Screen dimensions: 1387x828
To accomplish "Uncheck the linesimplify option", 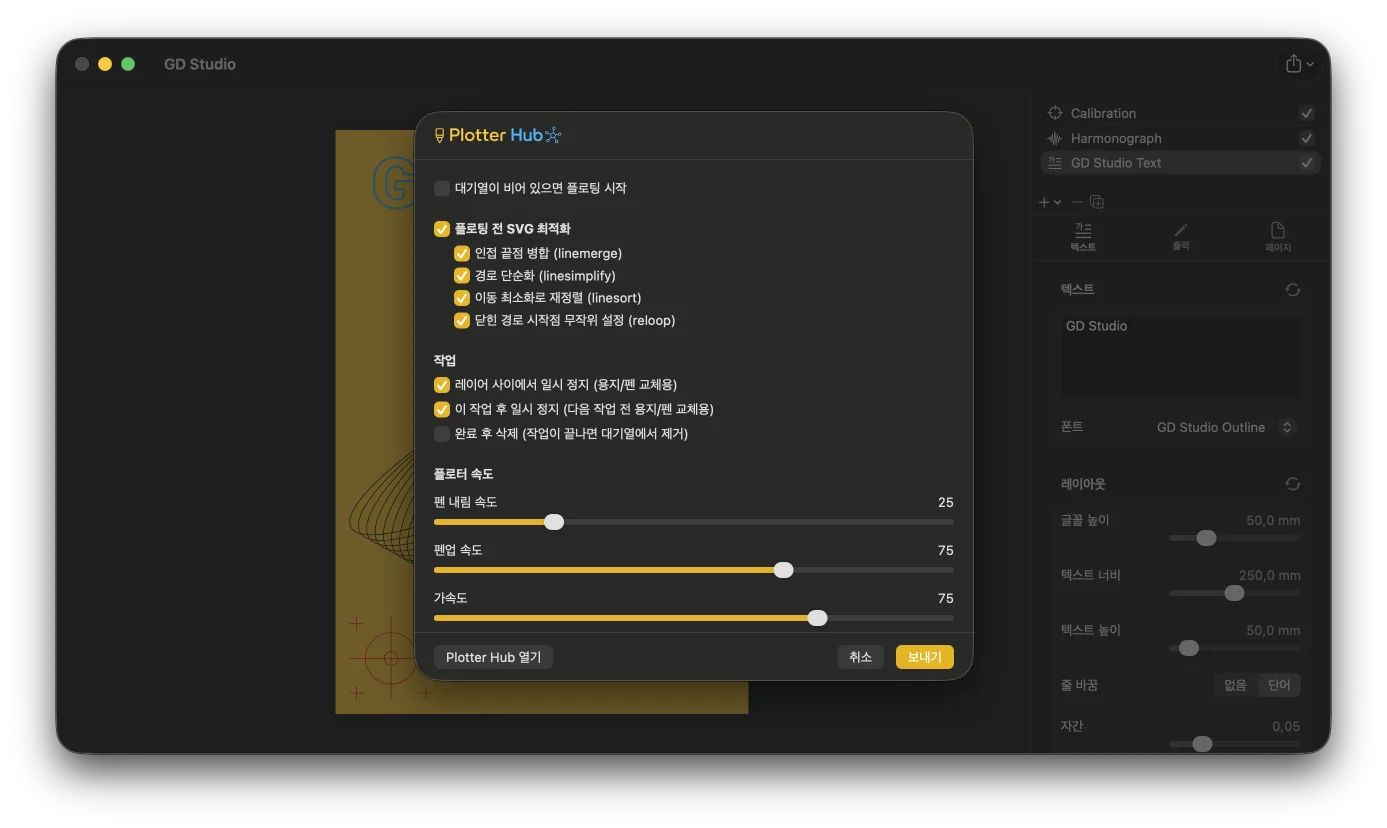I will pos(462,276).
